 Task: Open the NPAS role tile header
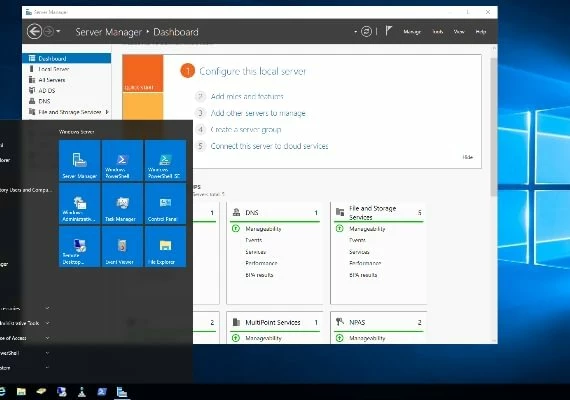378,323
